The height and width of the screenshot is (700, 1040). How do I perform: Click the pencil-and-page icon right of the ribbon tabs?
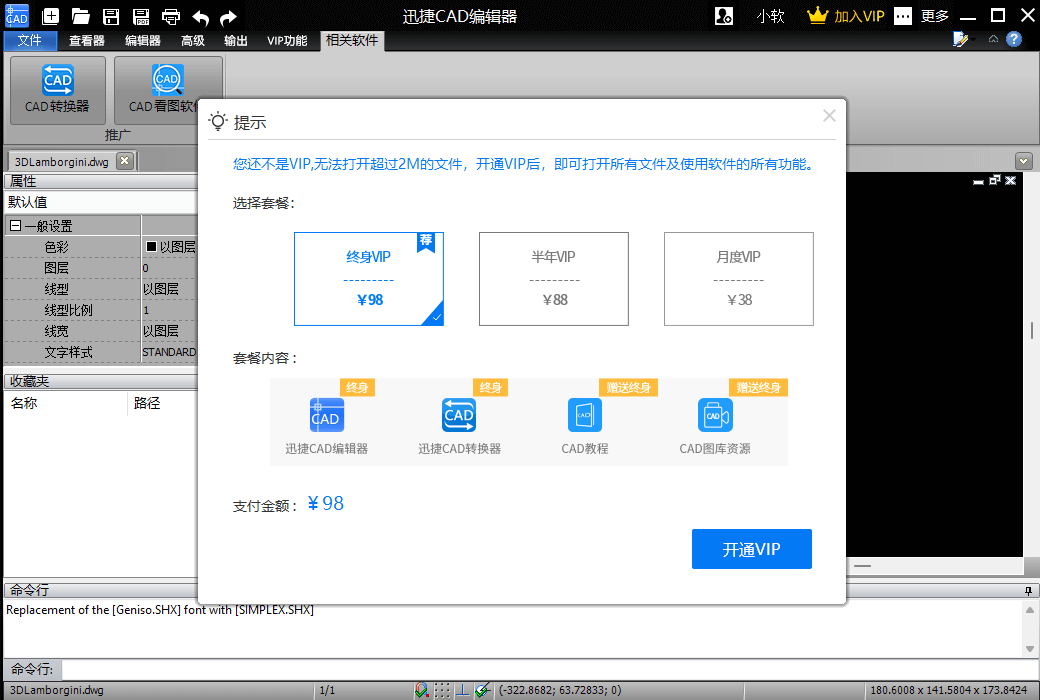[x=960, y=40]
